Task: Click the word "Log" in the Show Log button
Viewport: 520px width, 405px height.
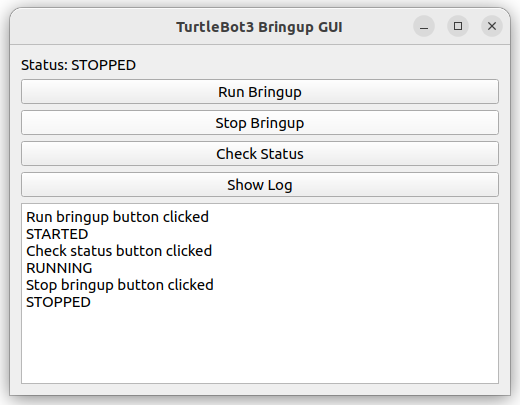Action: [280, 186]
